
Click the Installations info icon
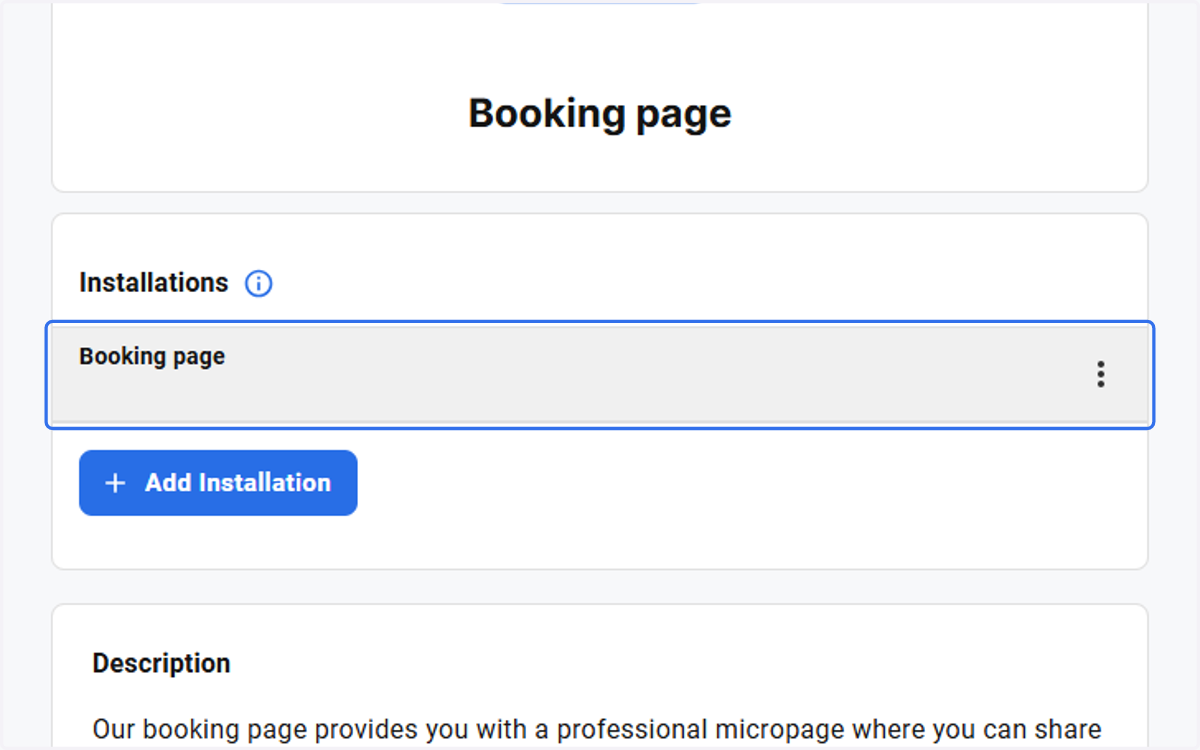(259, 284)
